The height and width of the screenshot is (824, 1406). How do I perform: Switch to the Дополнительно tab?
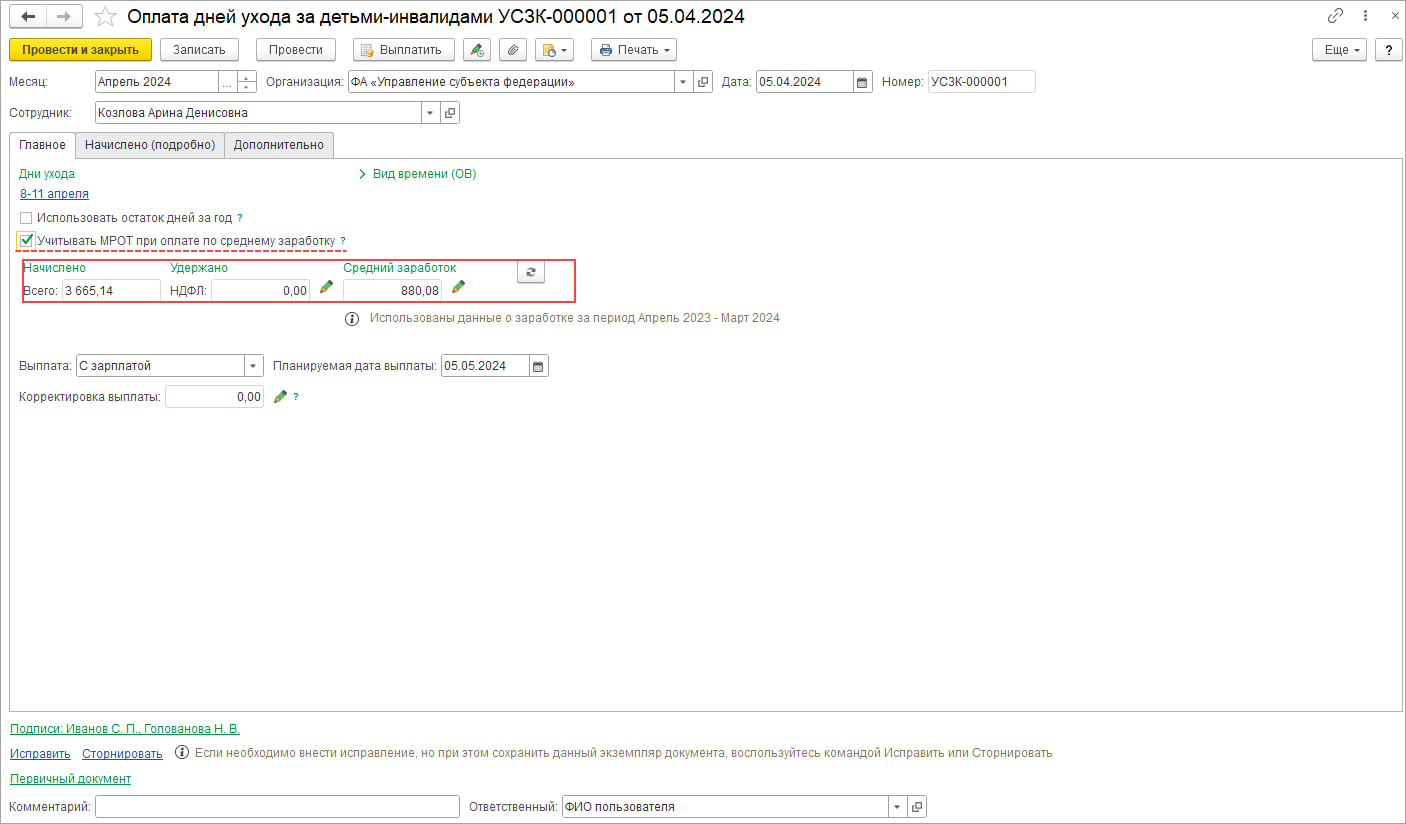point(279,145)
